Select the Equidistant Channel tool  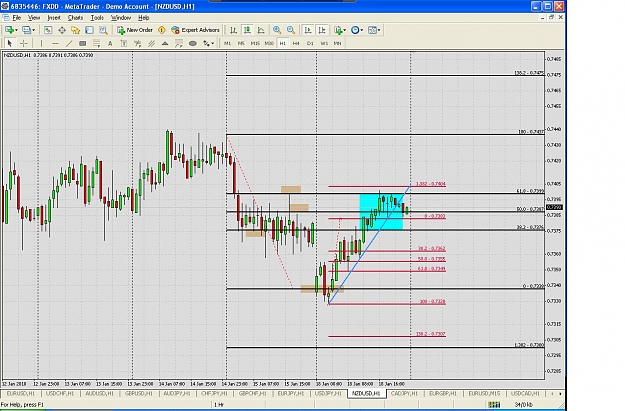click(x=151, y=43)
